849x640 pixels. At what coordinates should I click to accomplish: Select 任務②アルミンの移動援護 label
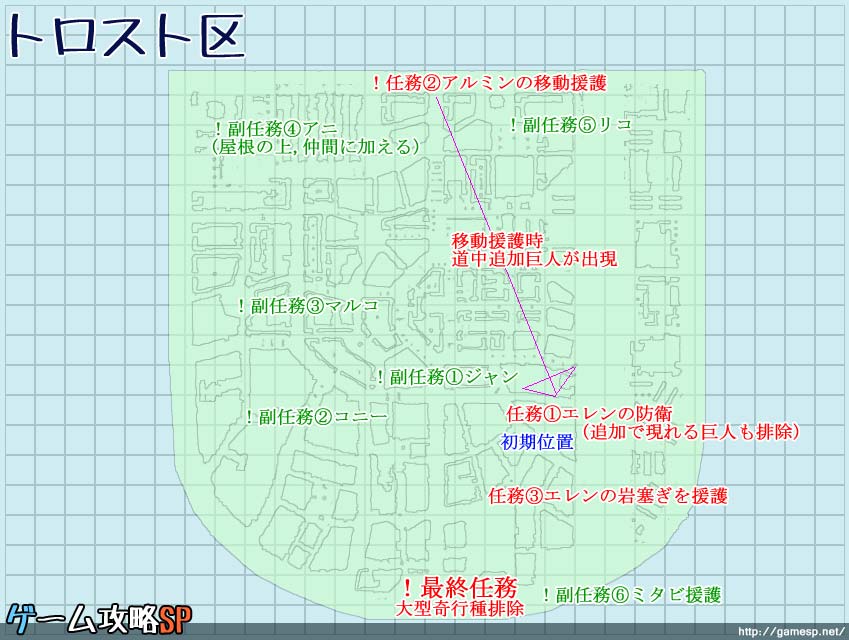[x=489, y=83]
